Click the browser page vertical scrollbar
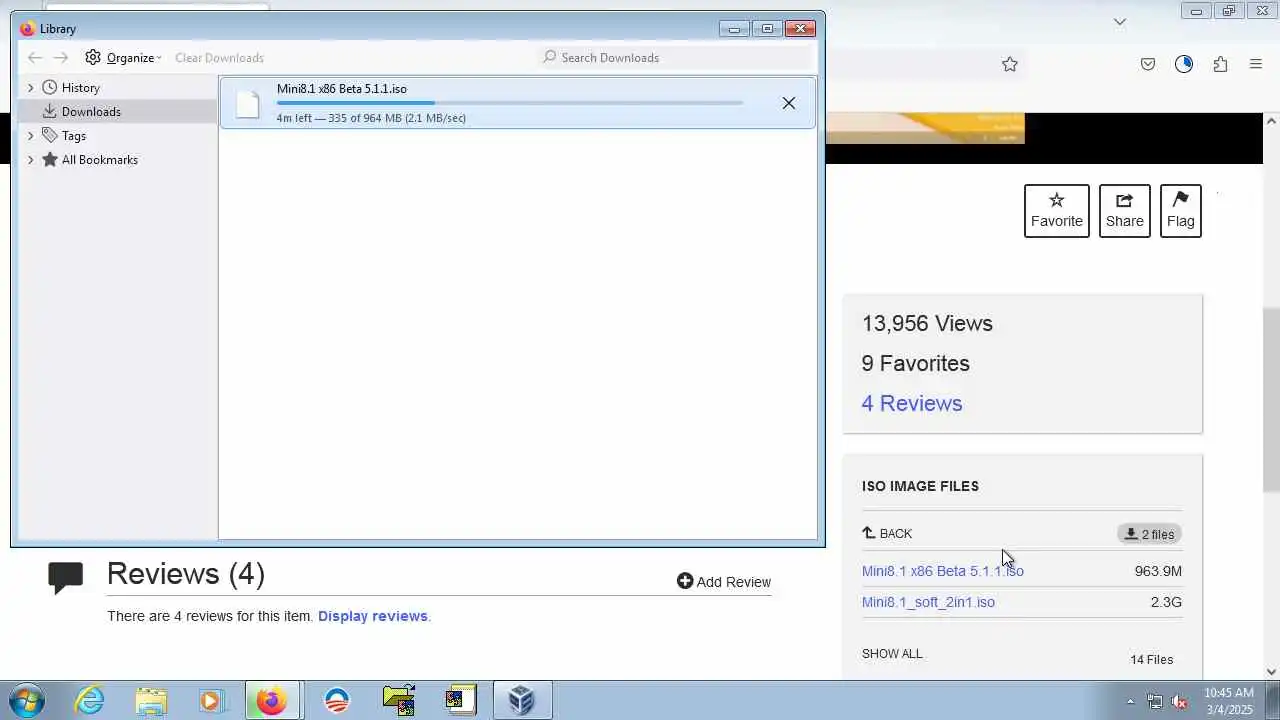1280x720 pixels. tap(1271, 400)
